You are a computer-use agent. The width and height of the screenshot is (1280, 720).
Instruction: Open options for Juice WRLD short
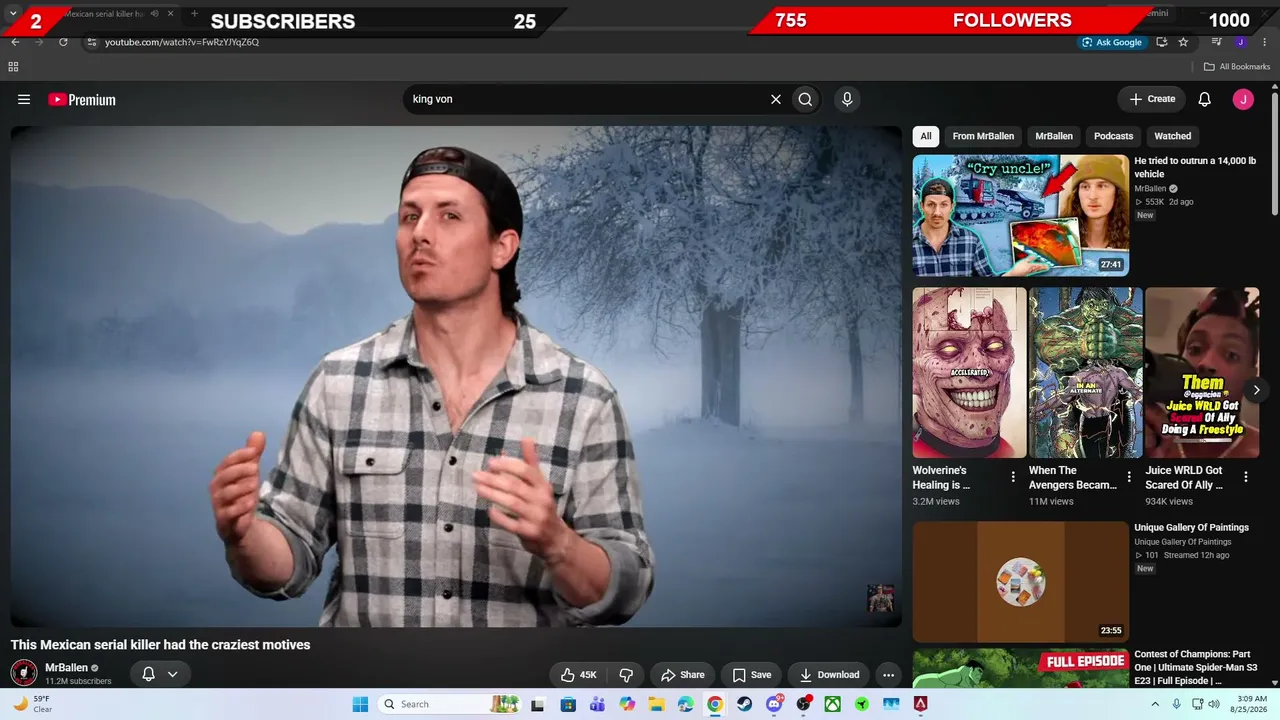point(1246,477)
